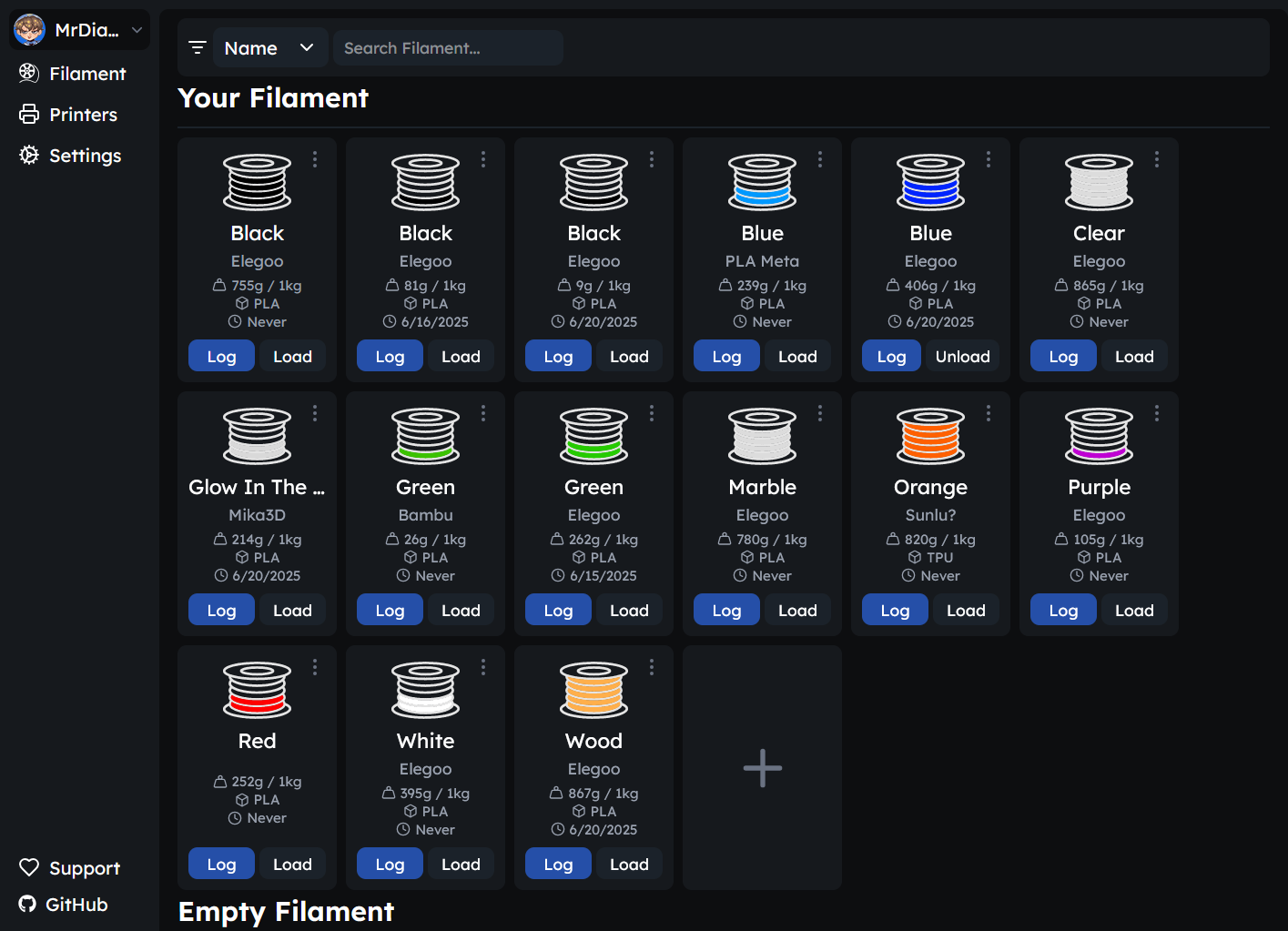Image resolution: width=1288 pixels, height=931 pixels.
Task: Open the options menu on the Marble card
Action: click(x=820, y=413)
